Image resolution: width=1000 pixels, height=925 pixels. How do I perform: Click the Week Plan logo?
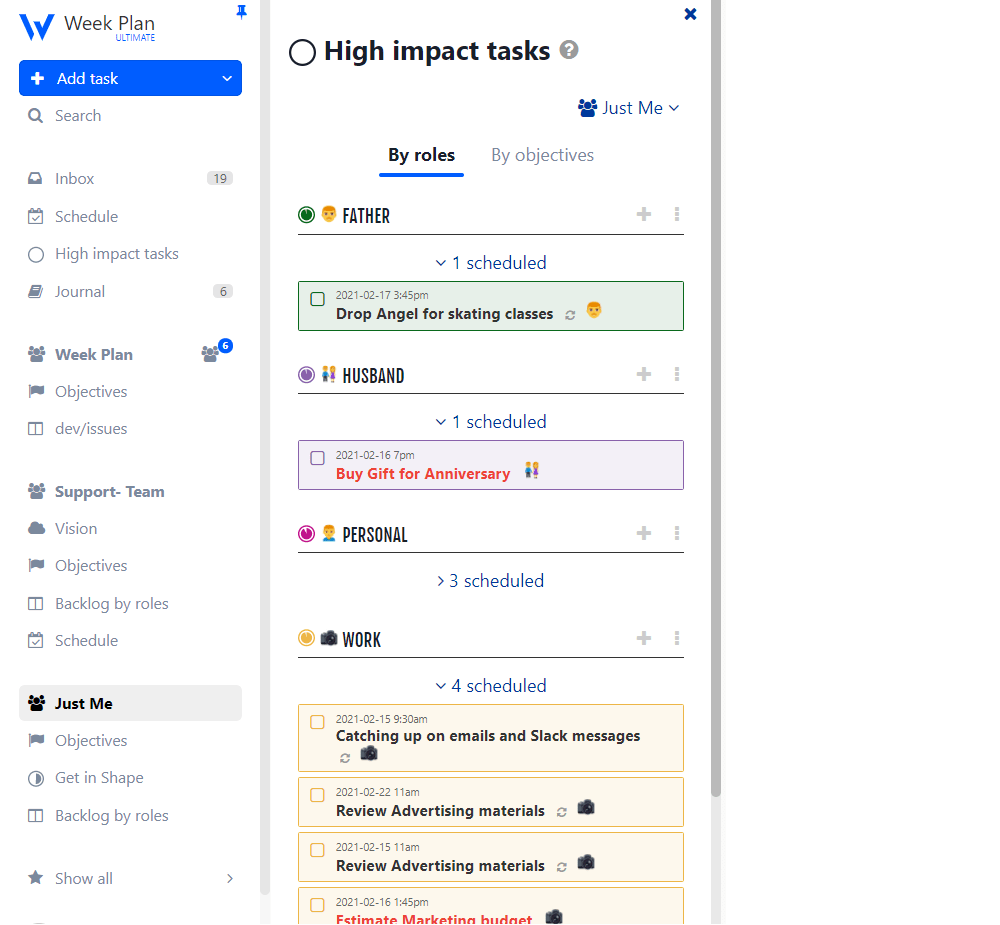coord(37,26)
